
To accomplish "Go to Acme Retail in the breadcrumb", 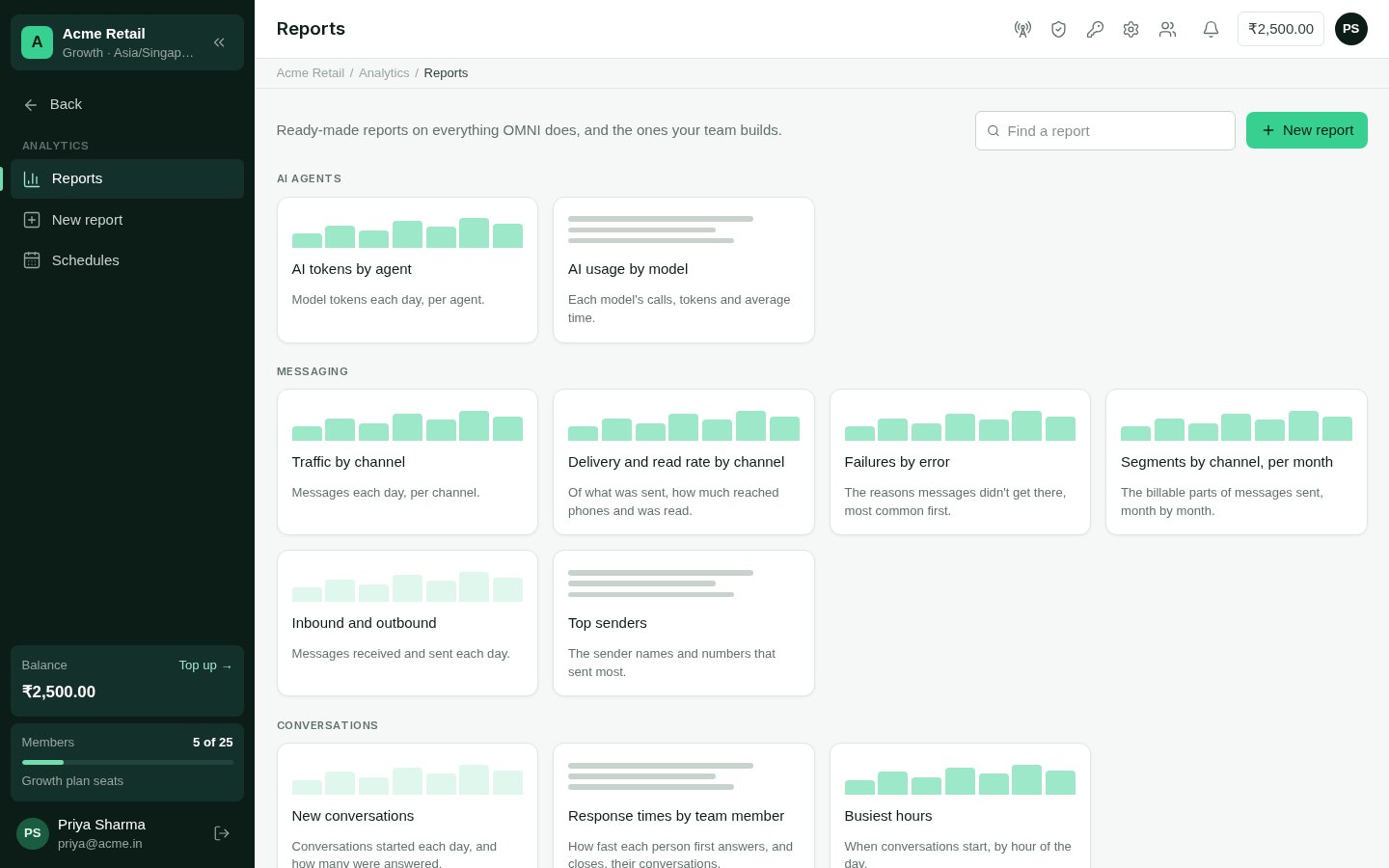I will (x=311, y=73).
